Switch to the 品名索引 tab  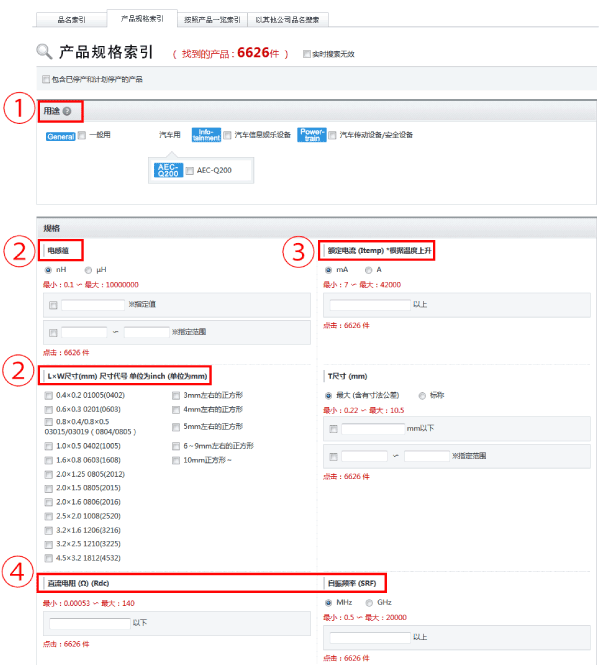click(x=70, y=19)
